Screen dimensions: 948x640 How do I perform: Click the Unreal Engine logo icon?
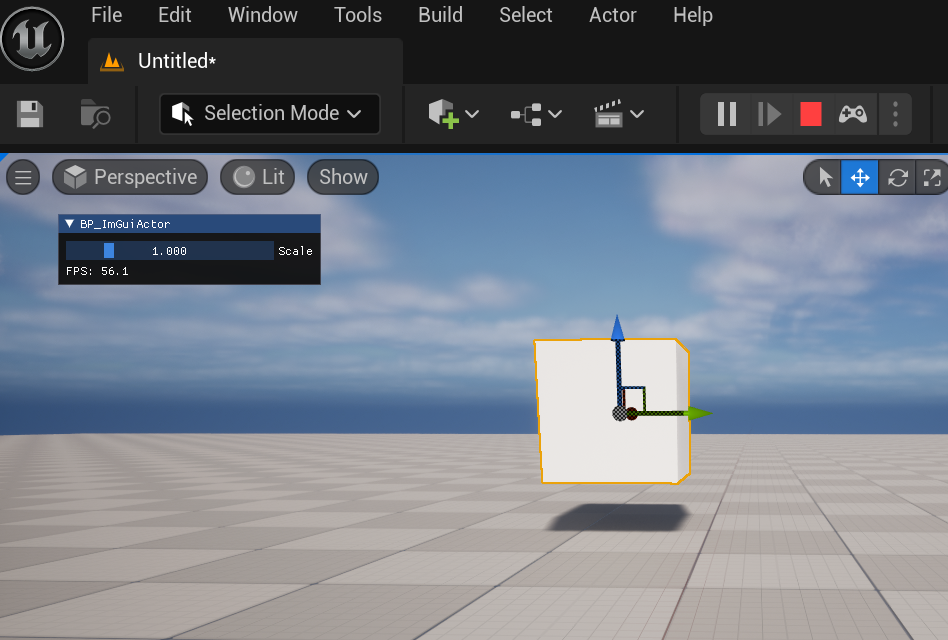(x=32, y=39)
